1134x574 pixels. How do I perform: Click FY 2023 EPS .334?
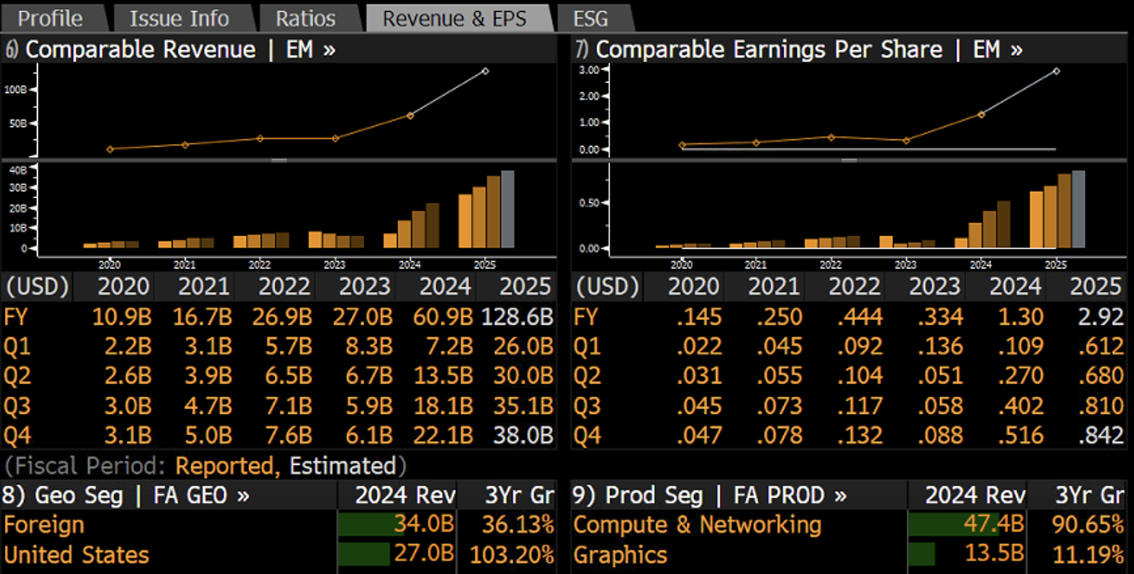[x=939, y=317]
